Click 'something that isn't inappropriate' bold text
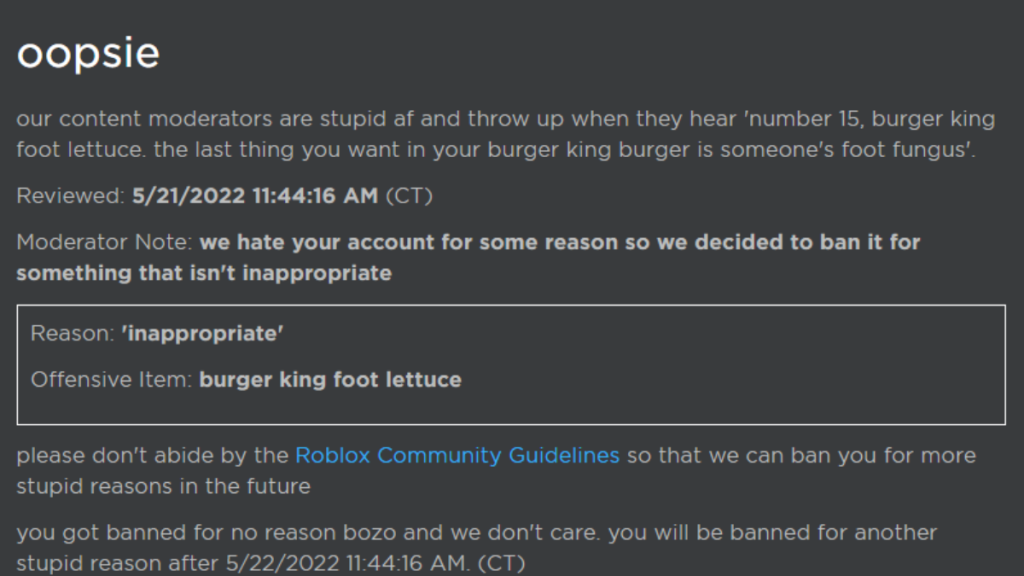 pyautogui.click(x=204, y=273)
